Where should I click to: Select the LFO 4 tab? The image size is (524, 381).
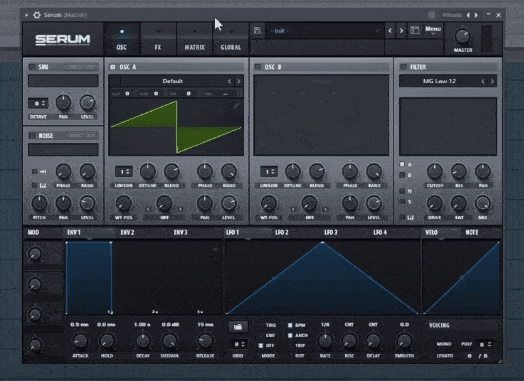point(380,232)
